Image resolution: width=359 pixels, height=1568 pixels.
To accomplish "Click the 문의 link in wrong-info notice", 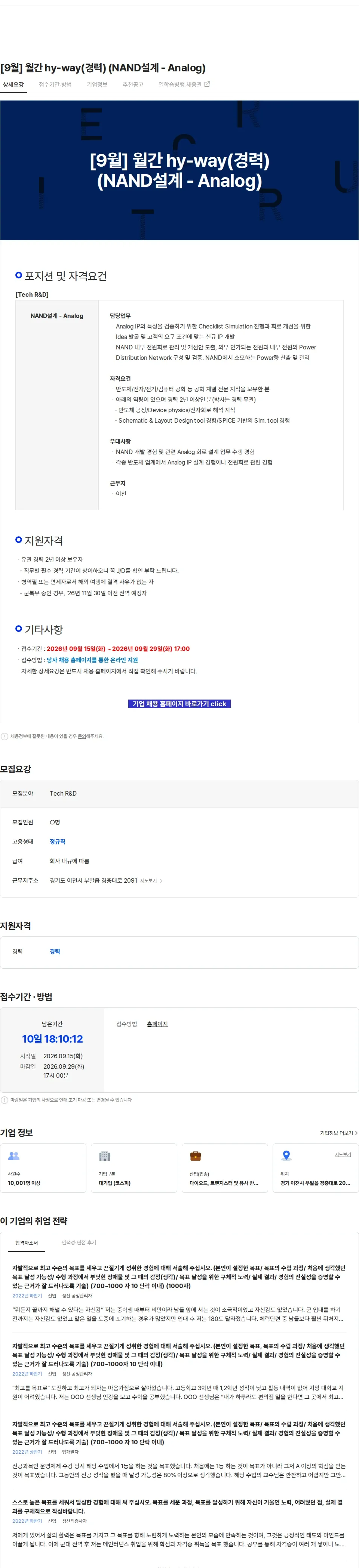I will (x=82, y=737).
